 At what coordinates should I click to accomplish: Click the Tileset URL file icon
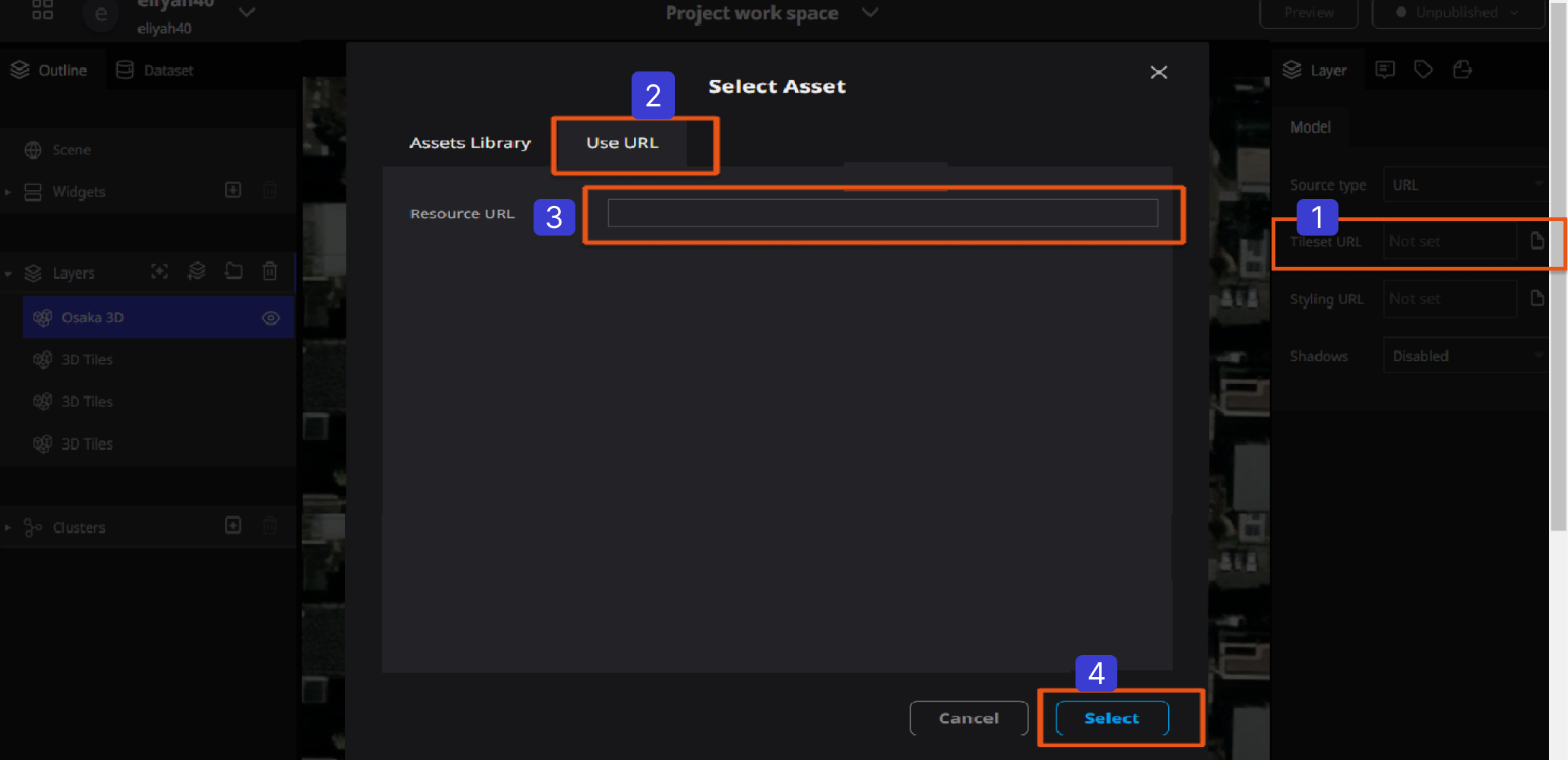click(x=1537, y=241)
